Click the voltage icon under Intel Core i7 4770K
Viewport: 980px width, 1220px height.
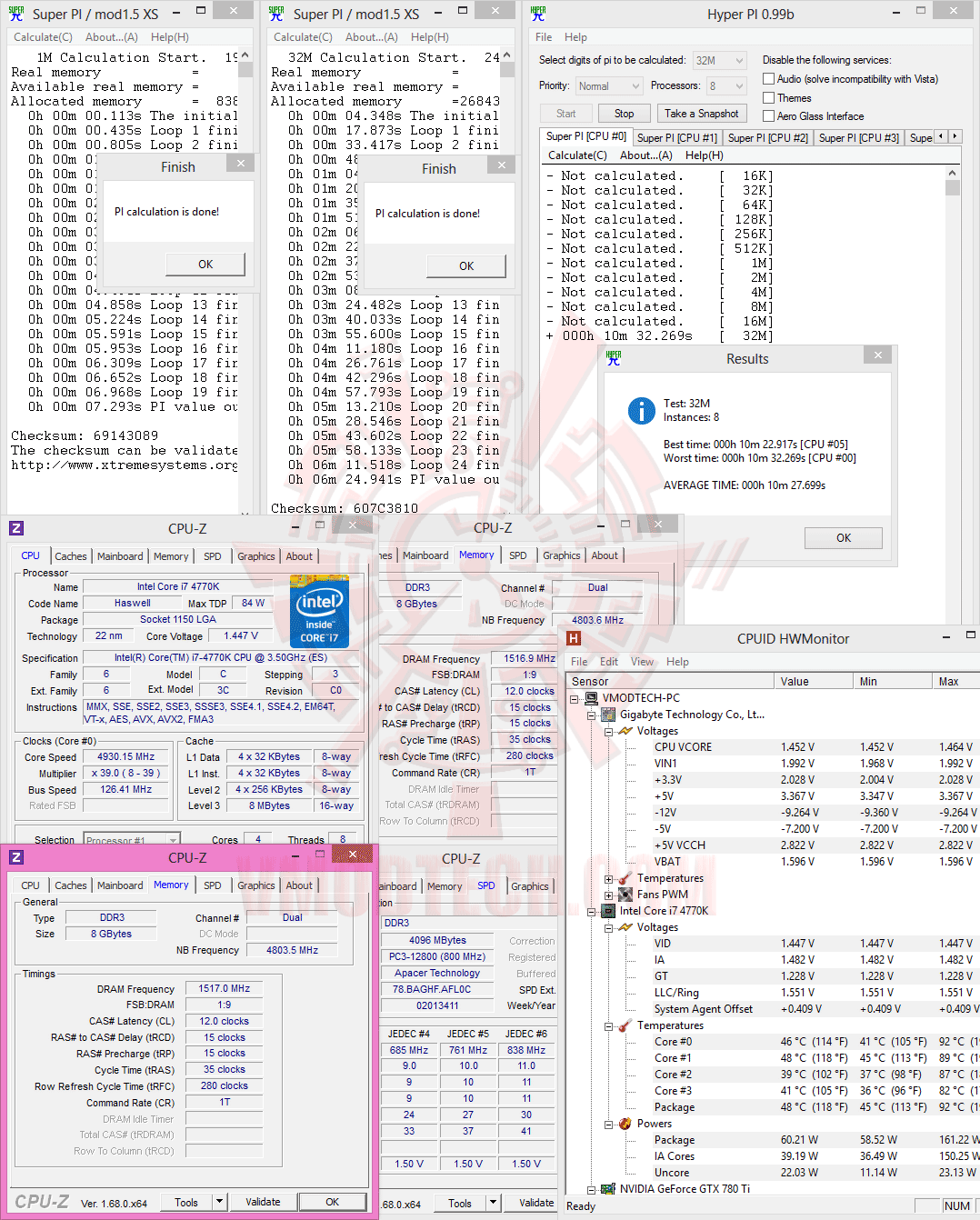[625, 927]
